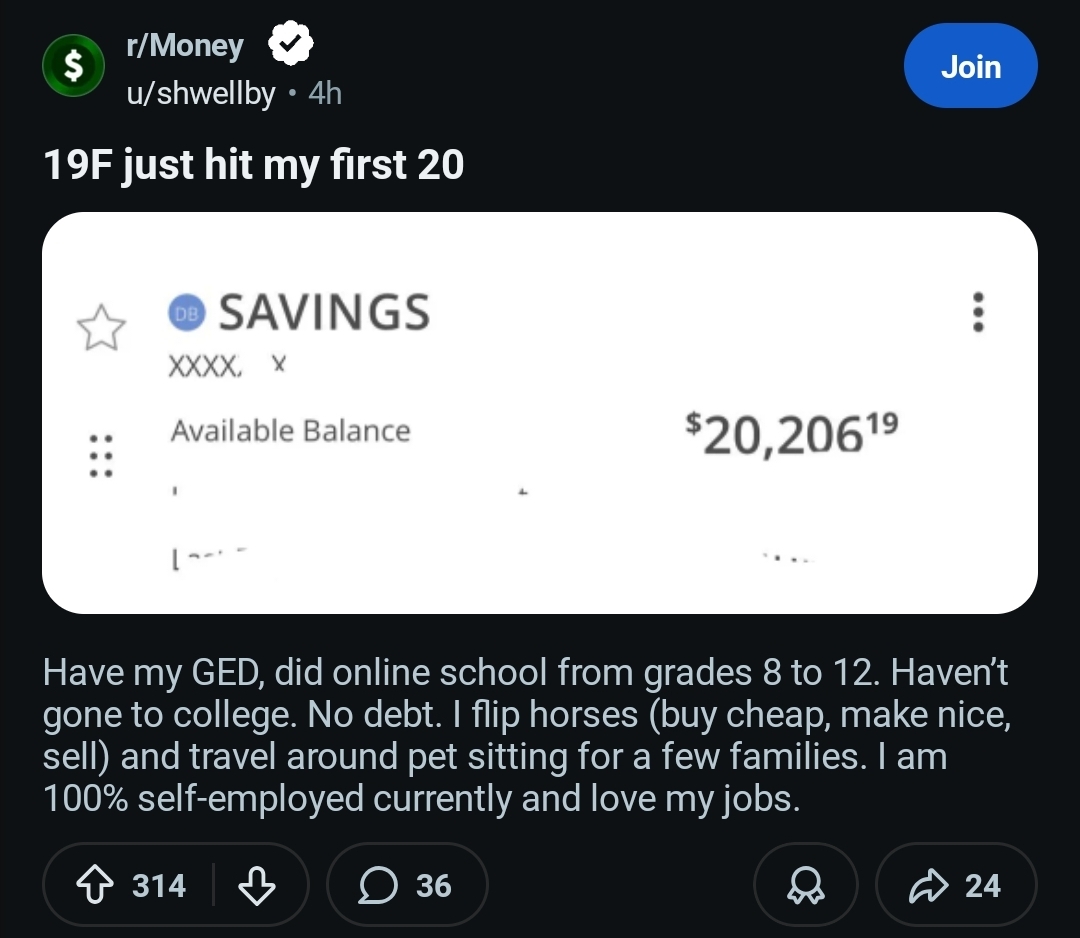Screen dimensions: 1080x938
Task: Open the post titled "19F just hit my first 20"
Action: (x=254, y=165)
